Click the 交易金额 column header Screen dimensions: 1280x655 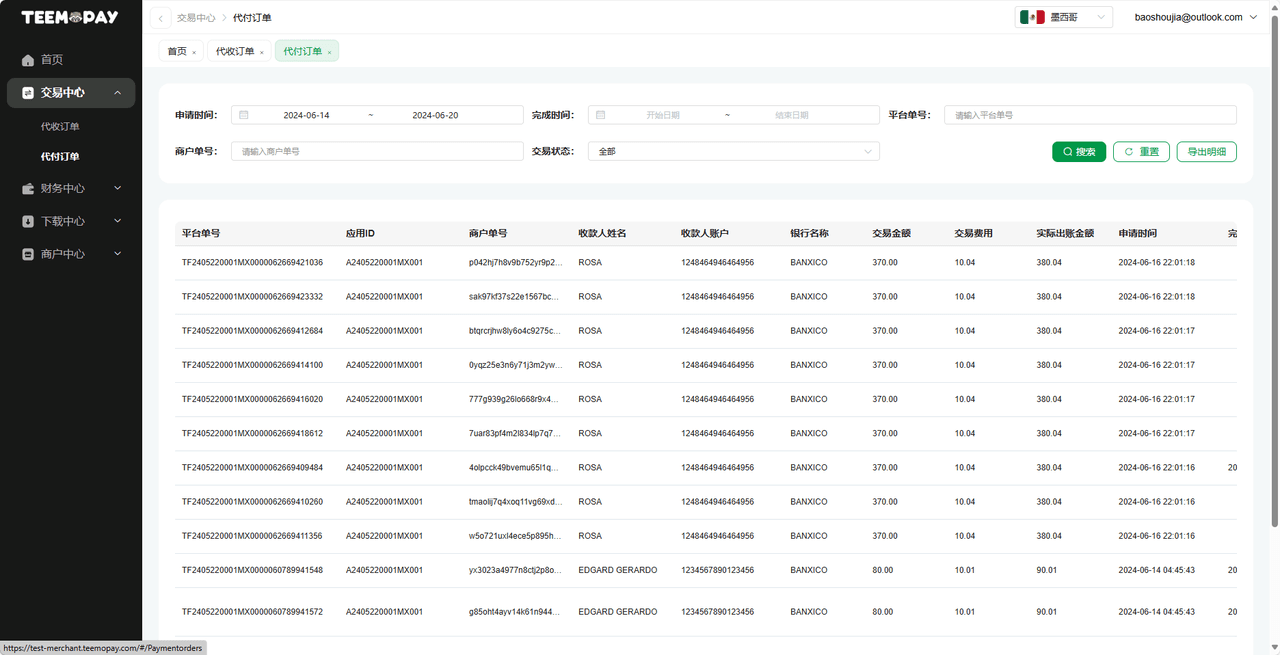click(x=891, y=233)
